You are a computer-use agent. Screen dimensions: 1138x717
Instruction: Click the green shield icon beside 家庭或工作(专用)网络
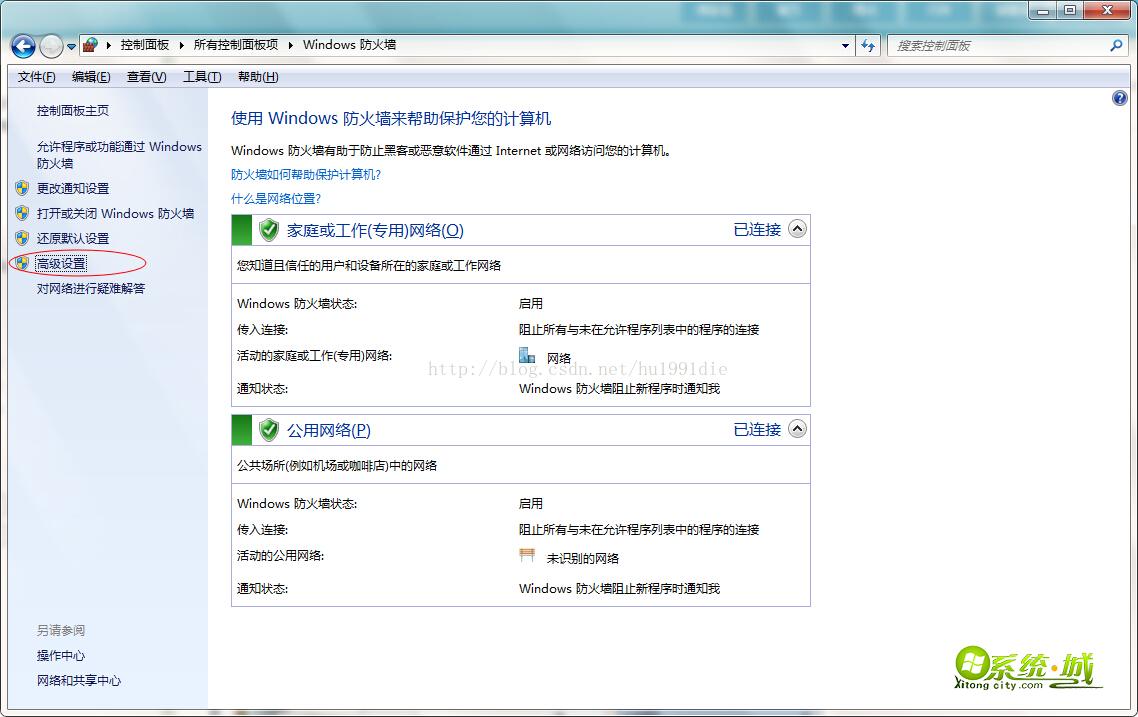coord(268,230)
